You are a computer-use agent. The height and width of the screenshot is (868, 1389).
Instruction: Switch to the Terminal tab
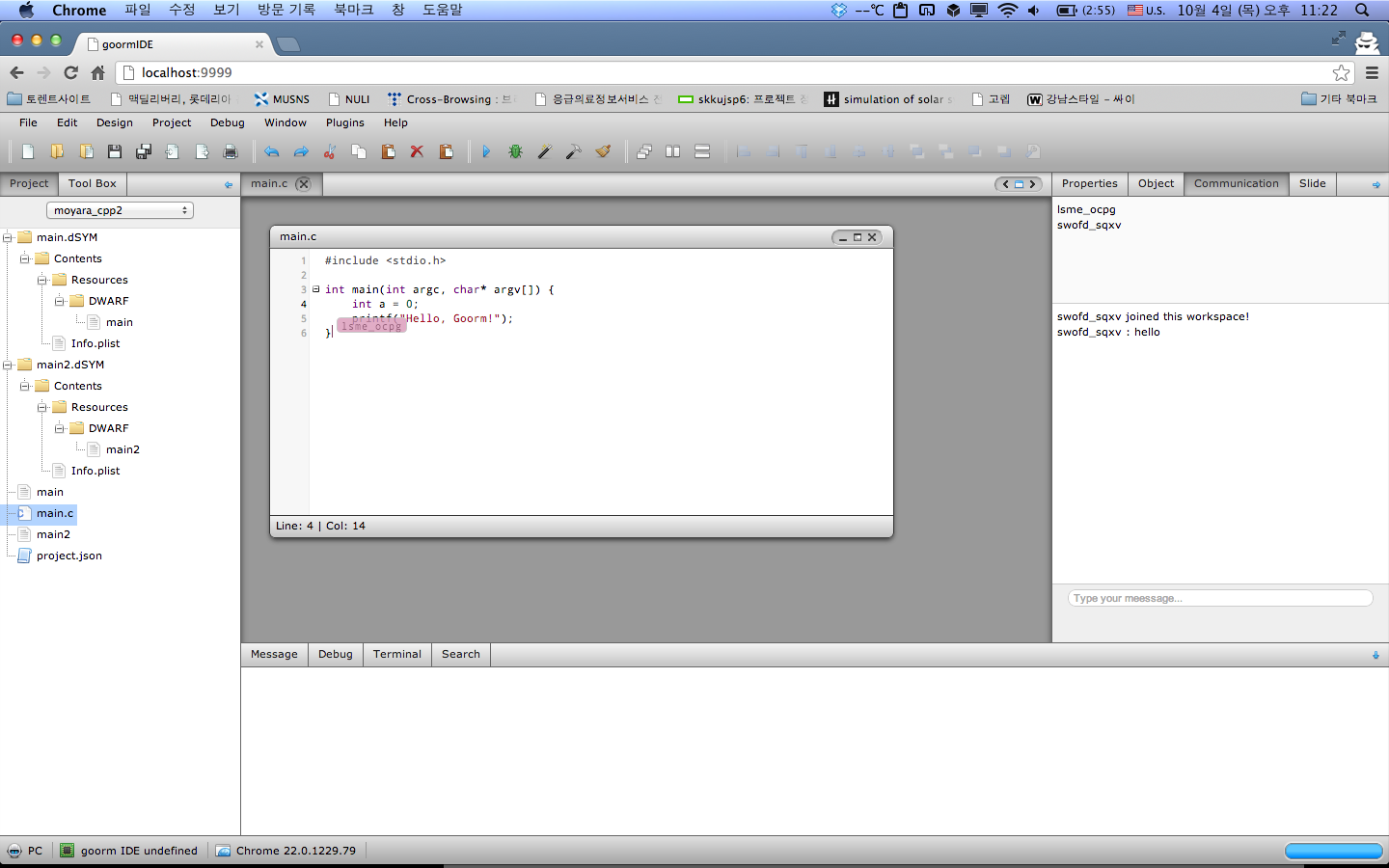coord(396,654)
